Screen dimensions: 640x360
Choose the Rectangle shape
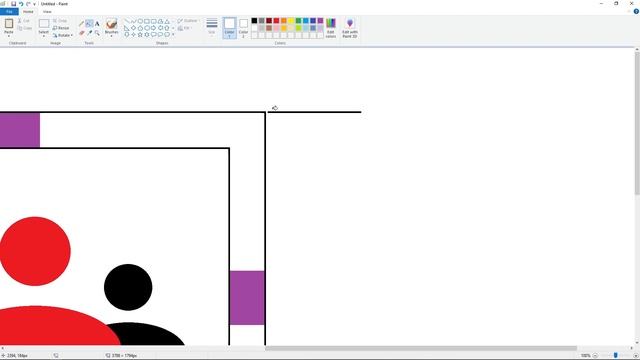pos(147,21)
